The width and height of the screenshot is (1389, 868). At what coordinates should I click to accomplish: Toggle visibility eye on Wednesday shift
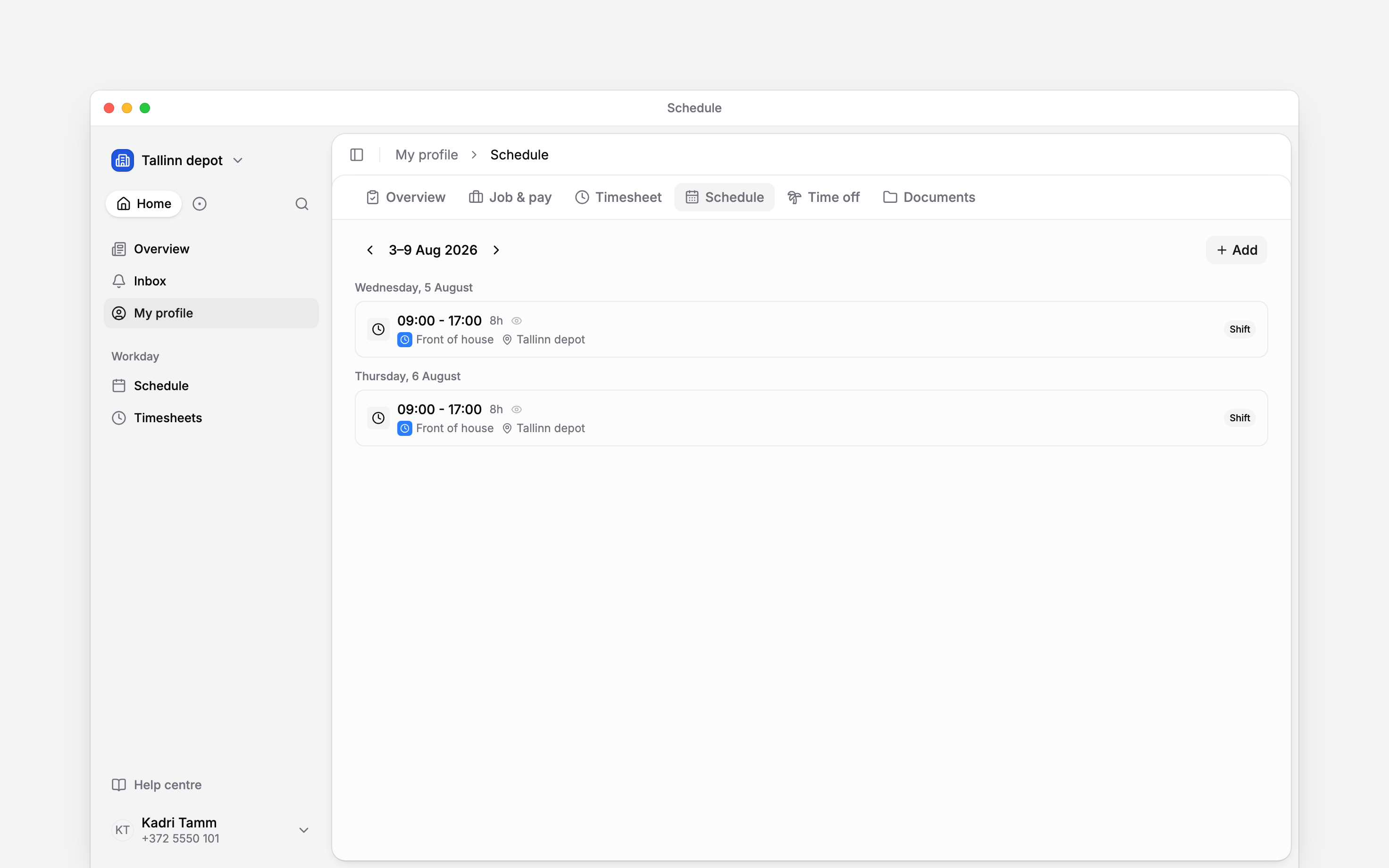pyautogui.click(x=517, y=321)
